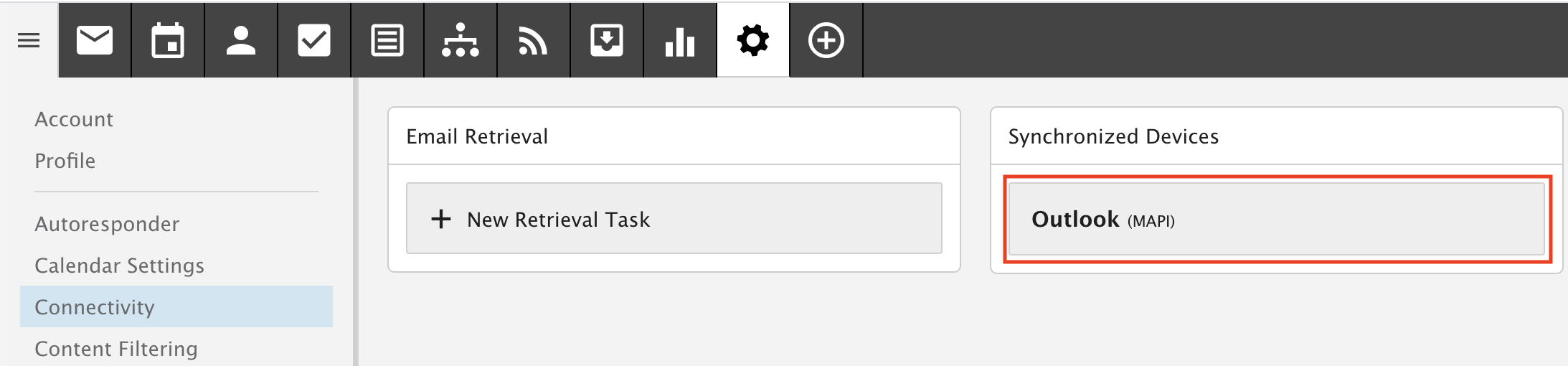
Task: Click the plus sign beside New Retrieval Task
Action: [x=441, y=219]
